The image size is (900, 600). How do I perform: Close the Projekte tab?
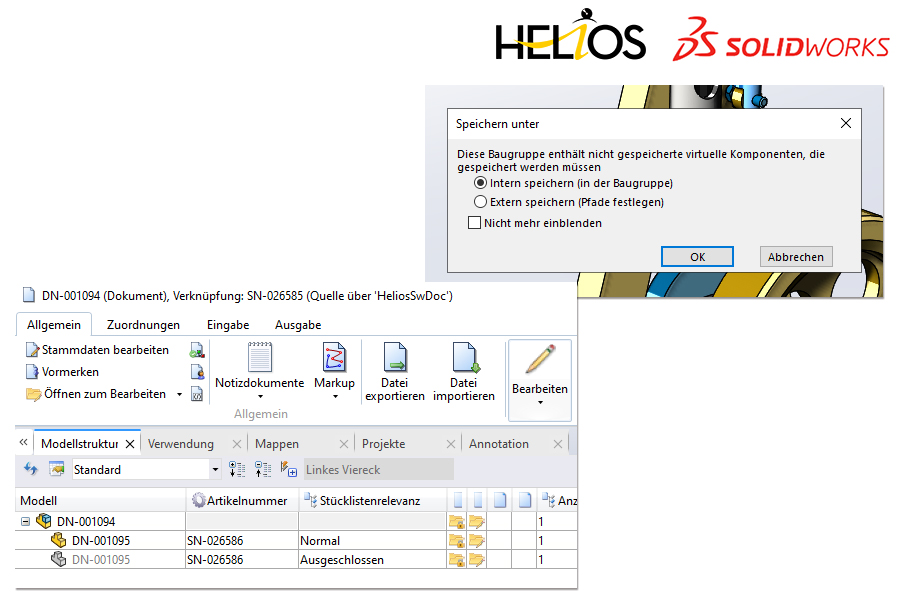[x=451, y=444]
